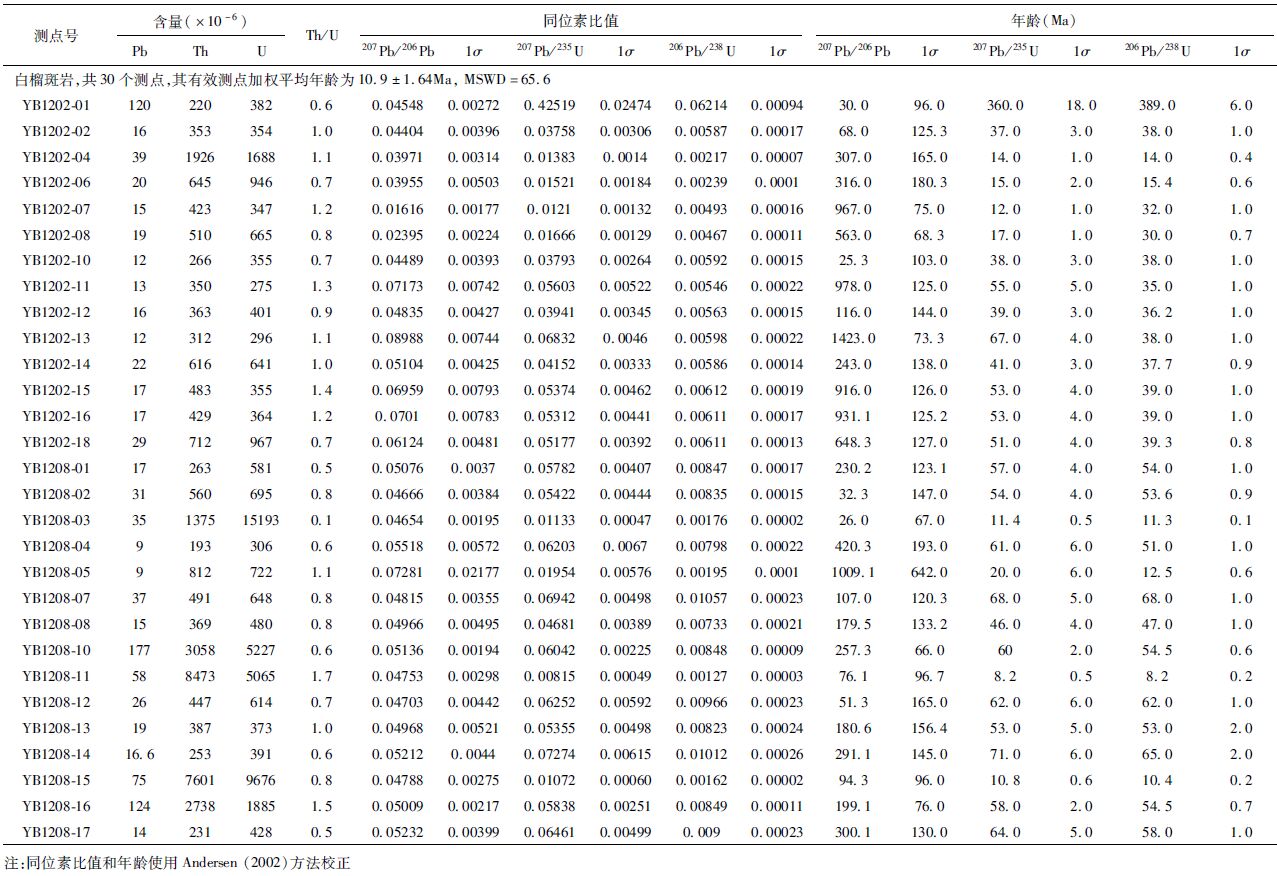The image size is (1277, 876).
Task: Click row label YB1208-11
Action: (56, 677)
